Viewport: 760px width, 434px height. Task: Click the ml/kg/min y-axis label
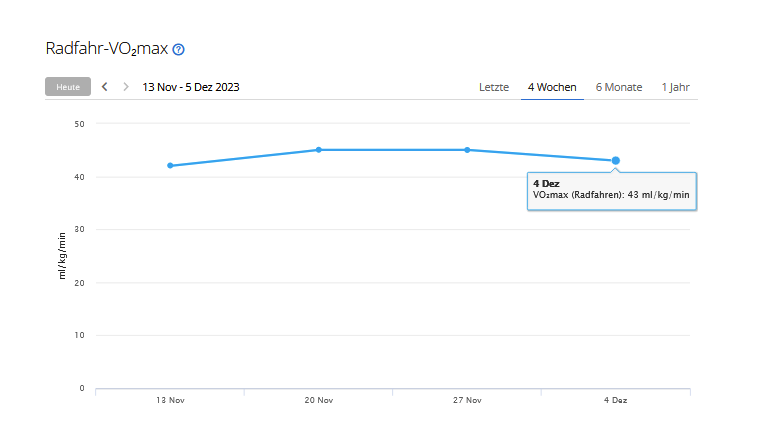click(x=62, y=254)
